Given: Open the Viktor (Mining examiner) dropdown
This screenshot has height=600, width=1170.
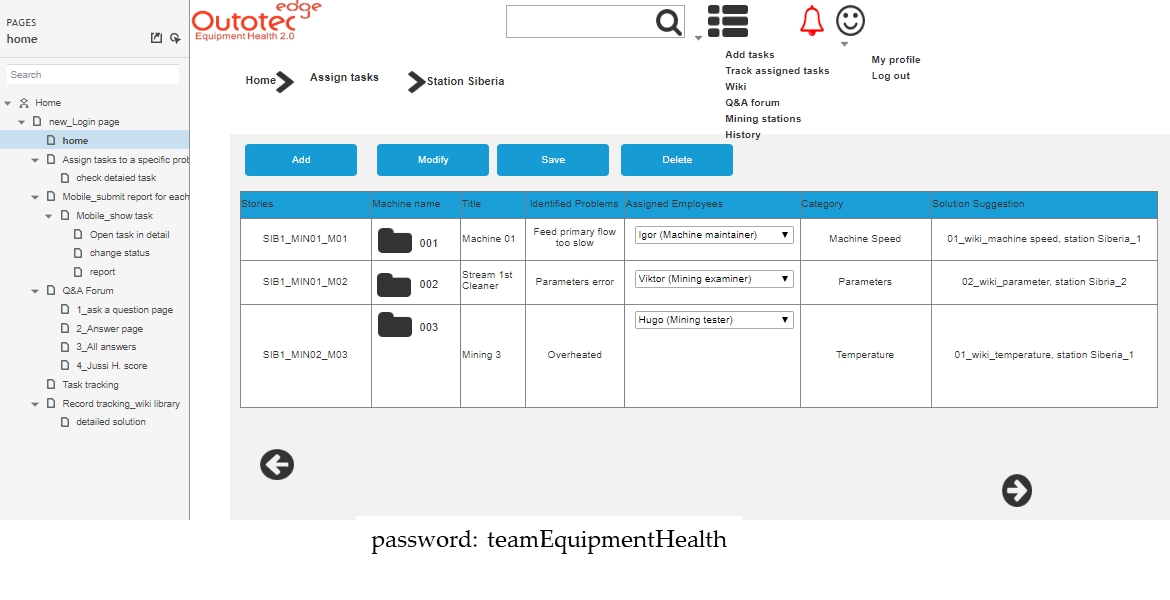Looking at the screenshot, I should click(714, 279).
